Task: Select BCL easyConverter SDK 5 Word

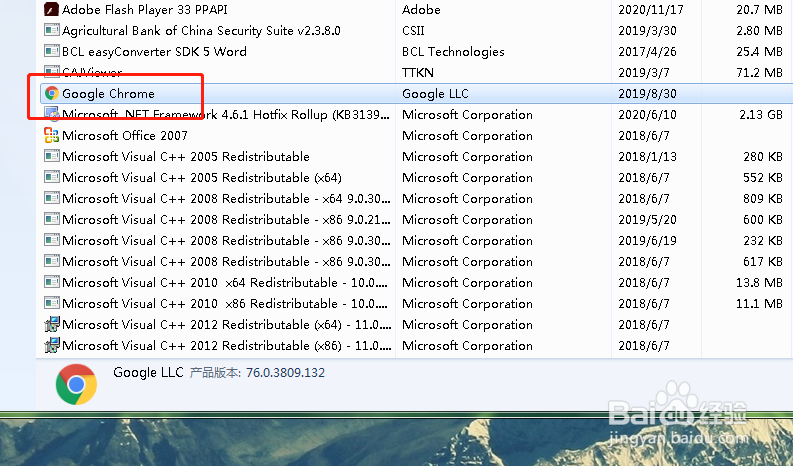Action: click(x=154, y=52)
